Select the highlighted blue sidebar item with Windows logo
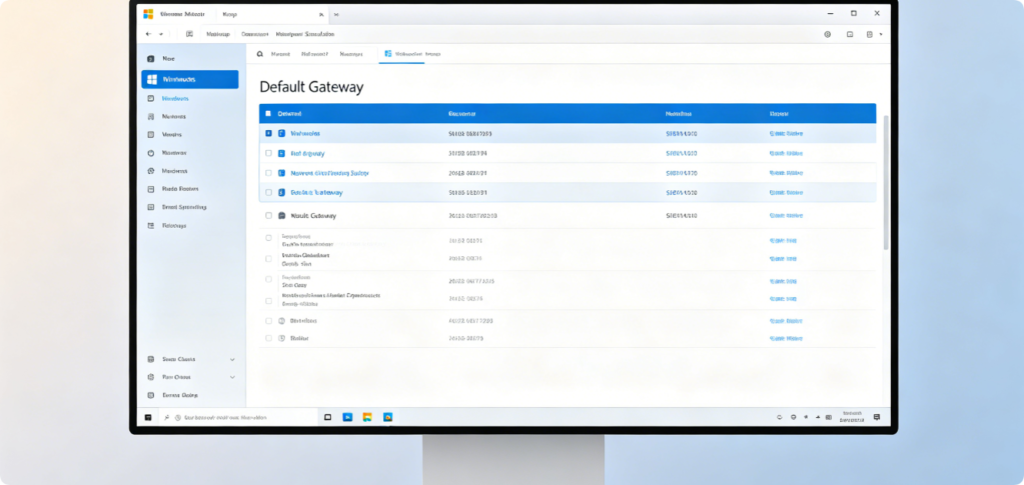1024x485 pixels. pos(190,80)
